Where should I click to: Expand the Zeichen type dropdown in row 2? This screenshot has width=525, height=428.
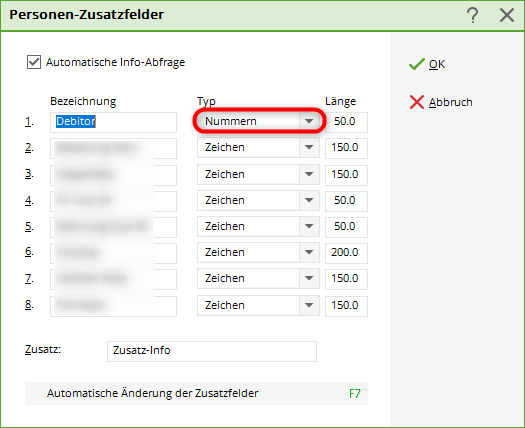pyautogui.click(x=309, y=147)
